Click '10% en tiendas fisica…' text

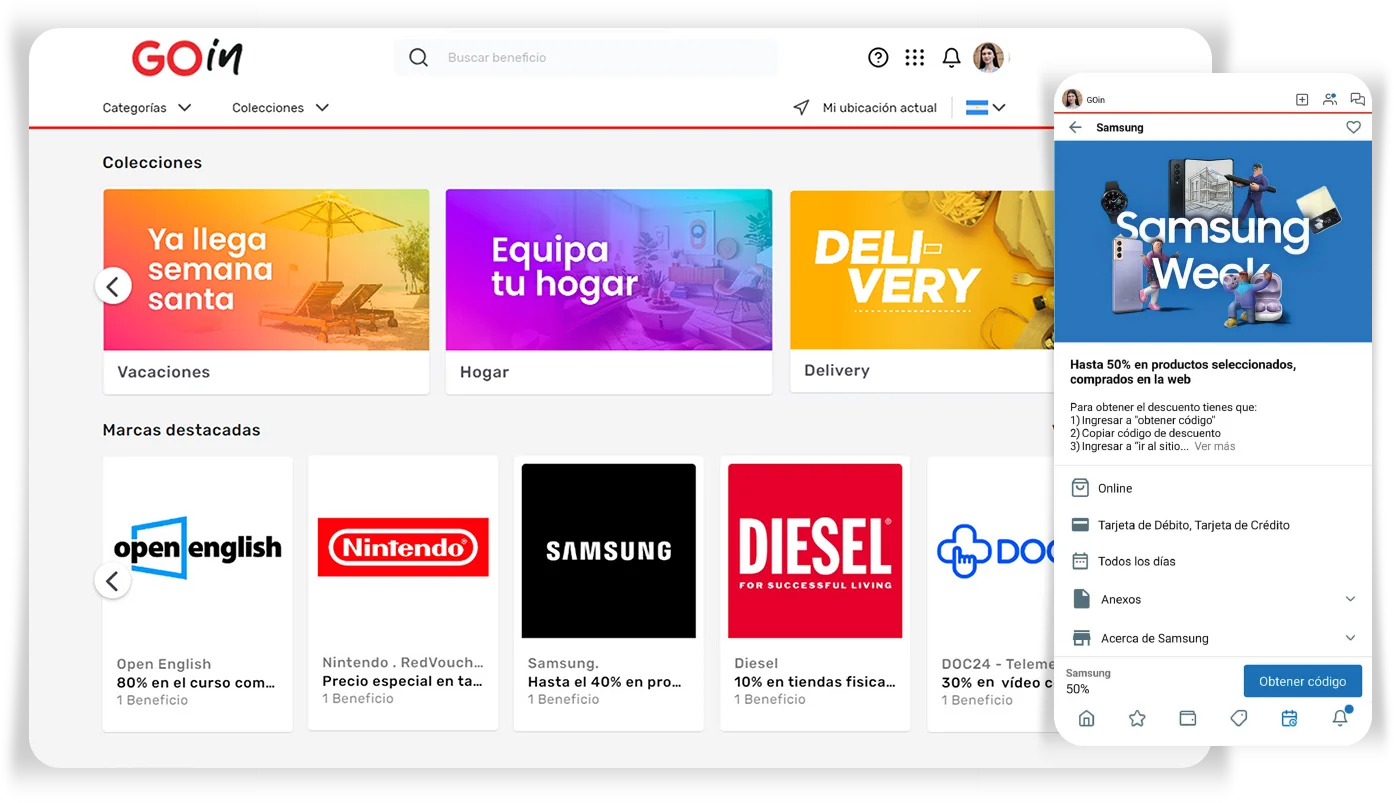pyautogui.click(x=815, y=682)
